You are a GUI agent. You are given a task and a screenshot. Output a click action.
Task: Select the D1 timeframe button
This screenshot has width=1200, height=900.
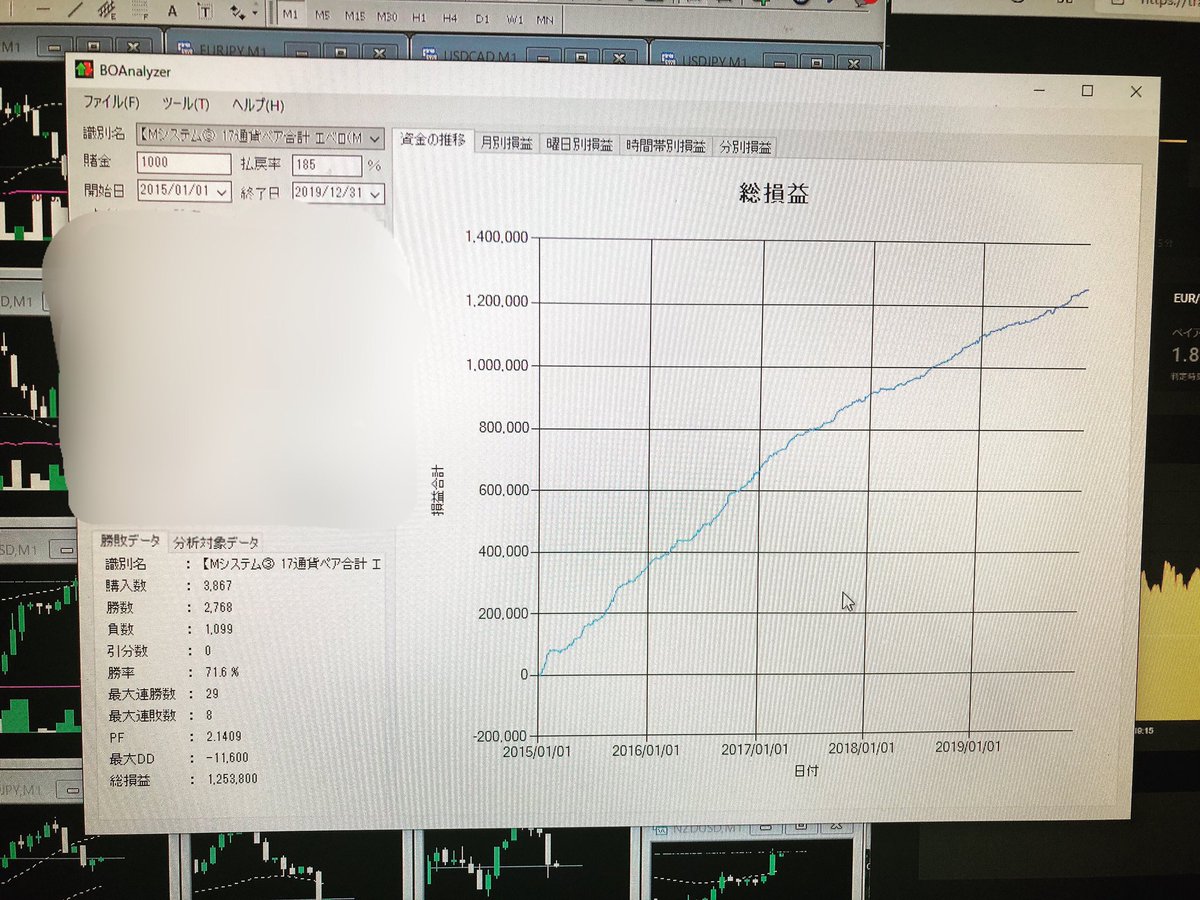tap(482, 19)
